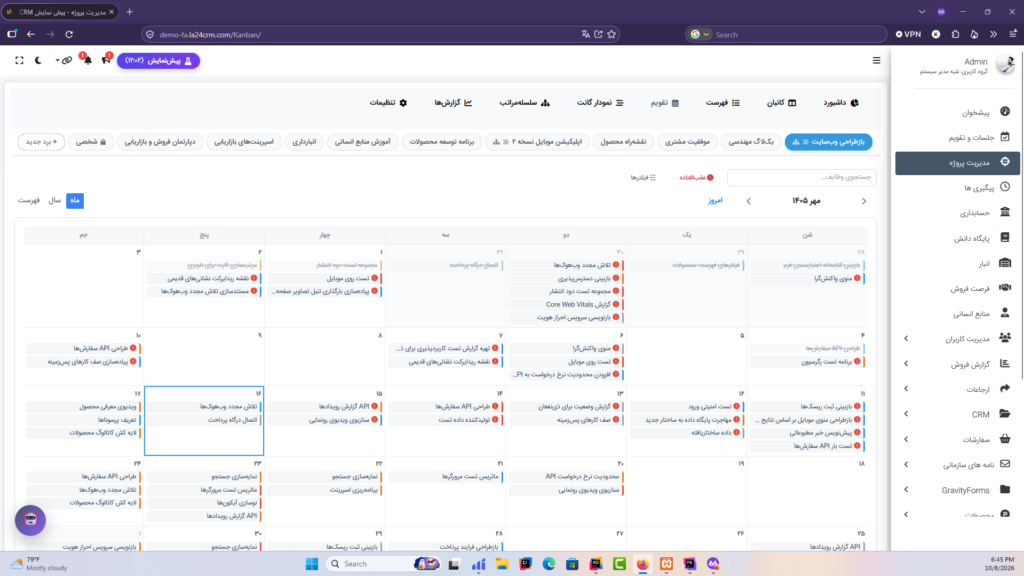
Task: Click the hamburger menu icon
Action: (x=876, y=61)
